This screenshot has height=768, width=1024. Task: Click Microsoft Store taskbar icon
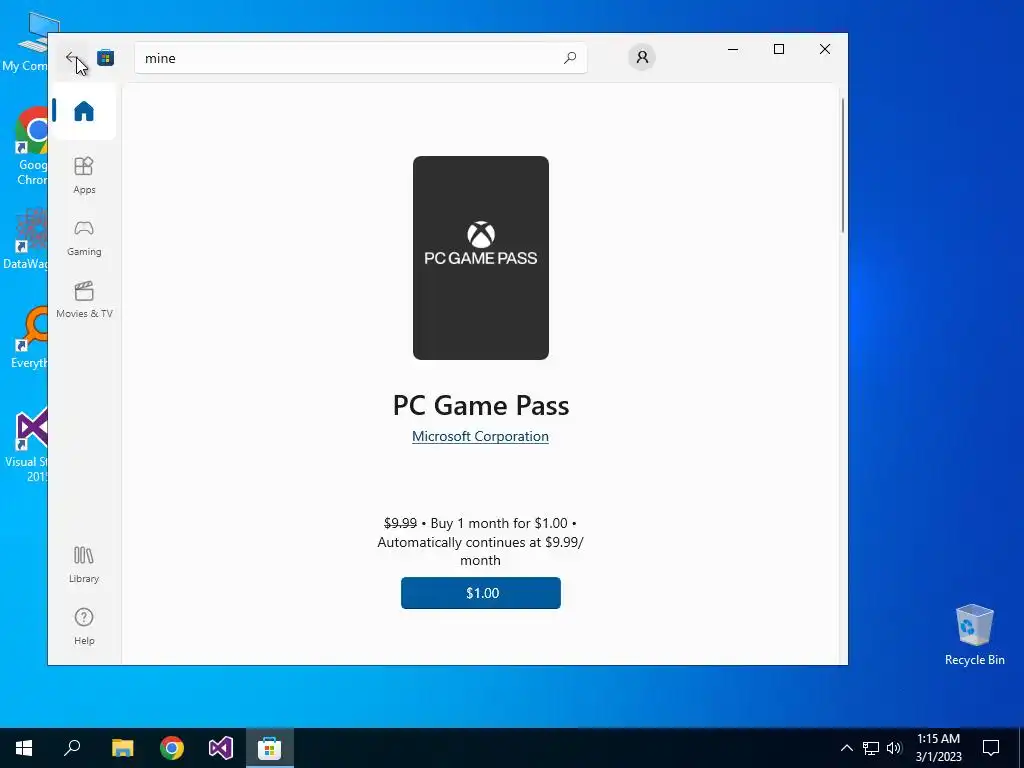[x=270, y=748]
